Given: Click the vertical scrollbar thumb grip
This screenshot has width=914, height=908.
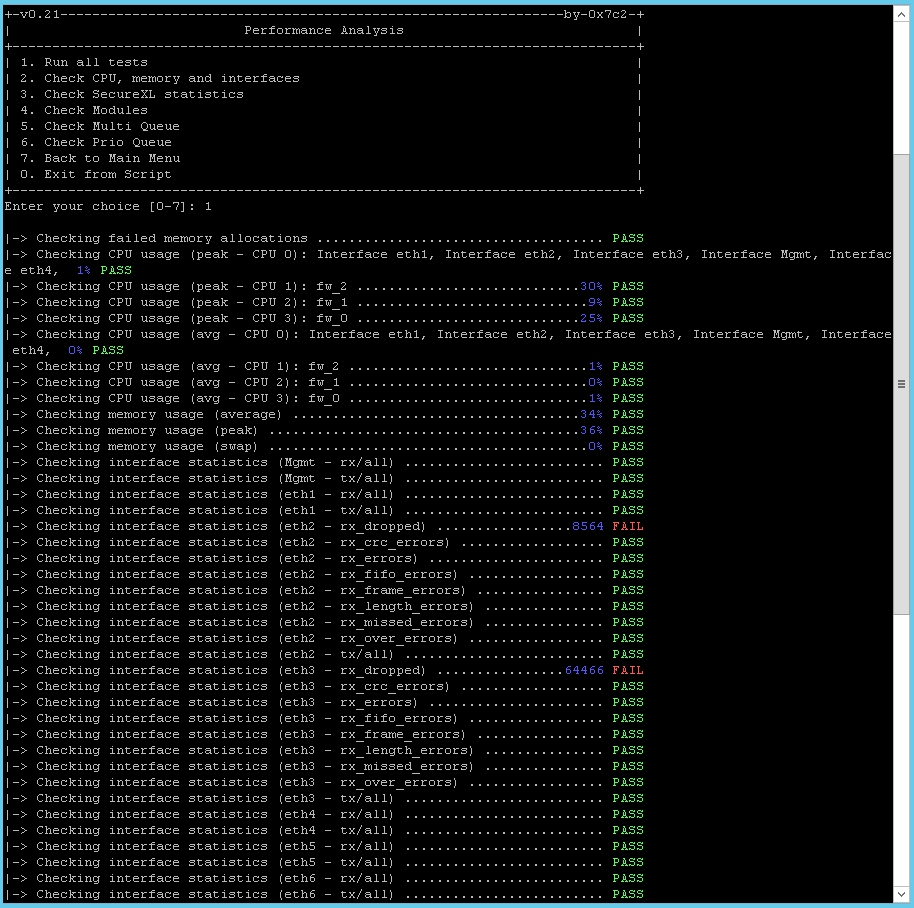Looking at the screenshot, I should point(902,384).
